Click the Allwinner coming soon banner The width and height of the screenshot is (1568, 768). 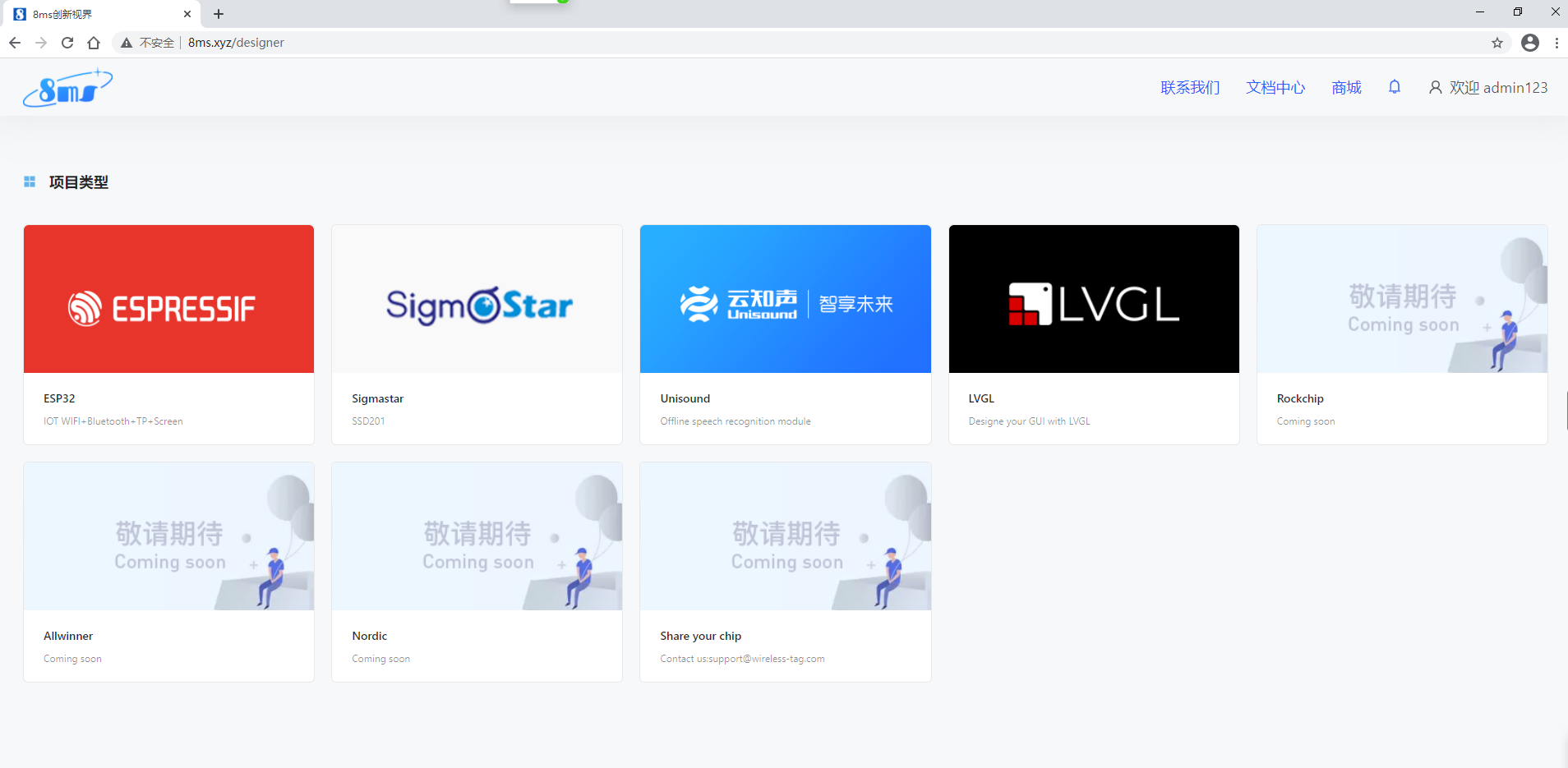[x=168, y=536]
